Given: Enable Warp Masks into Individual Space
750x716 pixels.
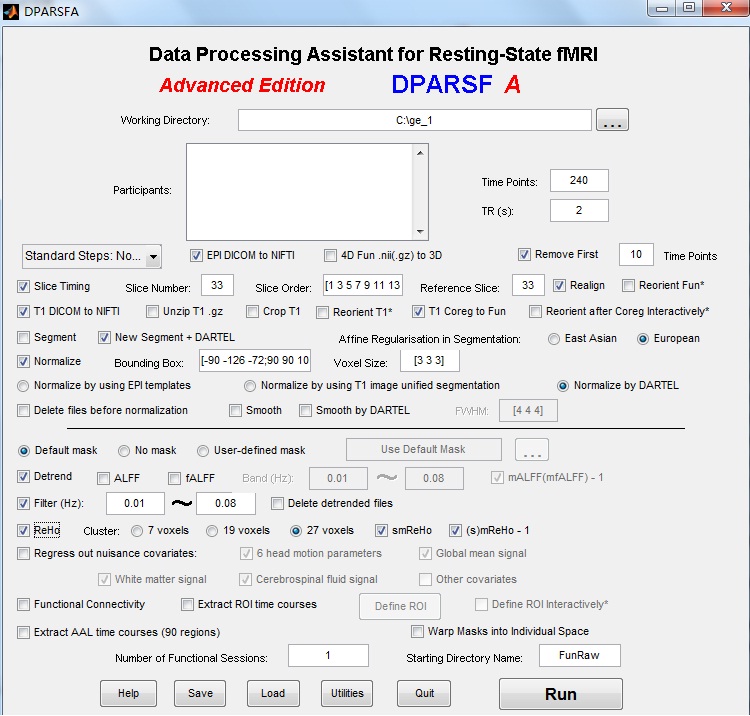Looking at the screenshot, I should 417,631.
